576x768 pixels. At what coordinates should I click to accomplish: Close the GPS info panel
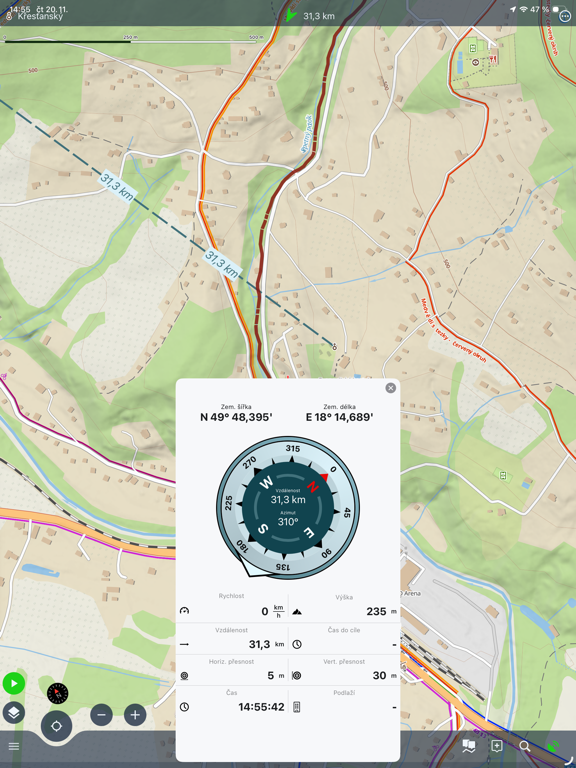pyautogui.click(x=390, y=388)
